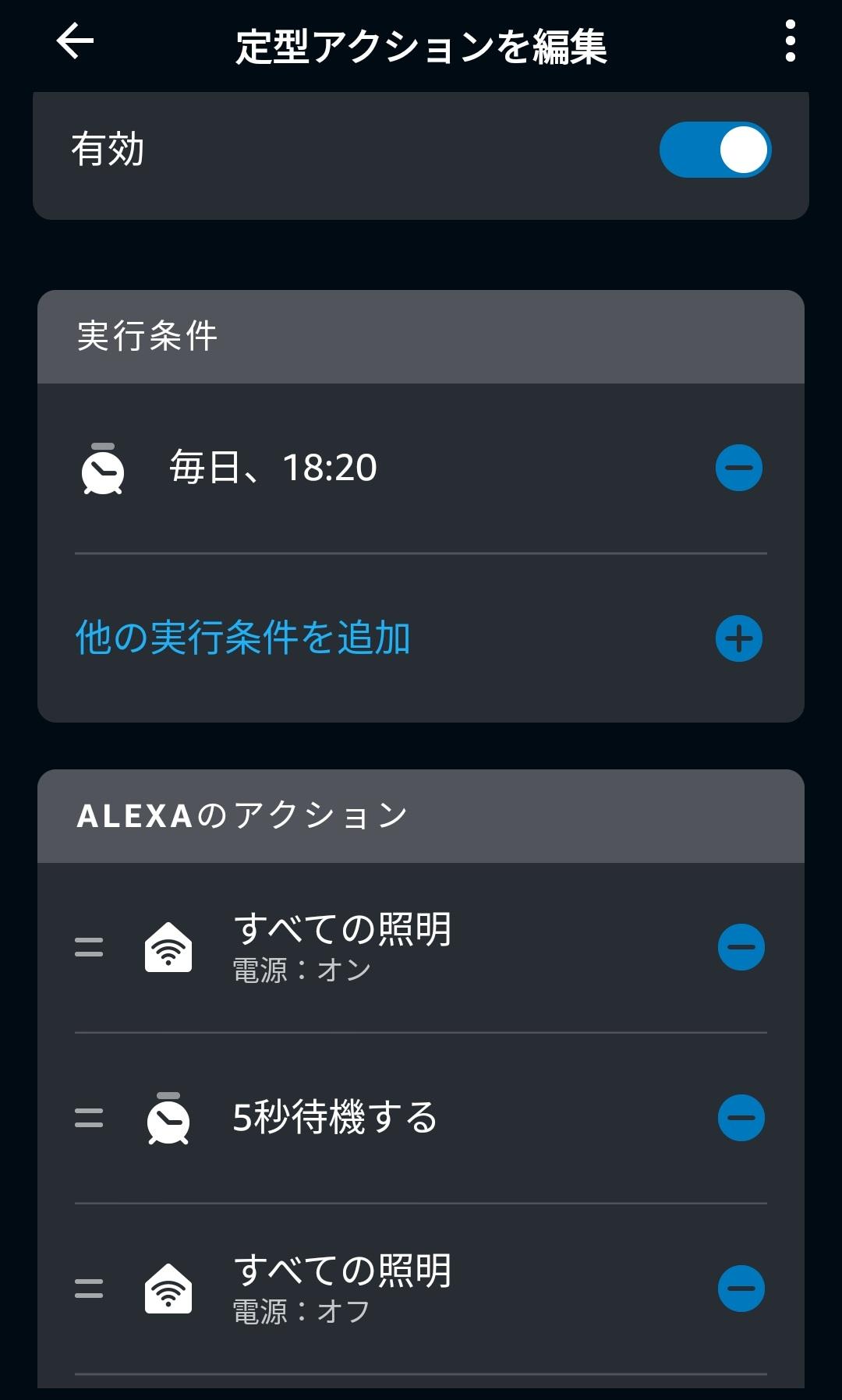Open the 5秒待機する wait action
842x1400 pixels.
coord(335,1117)
